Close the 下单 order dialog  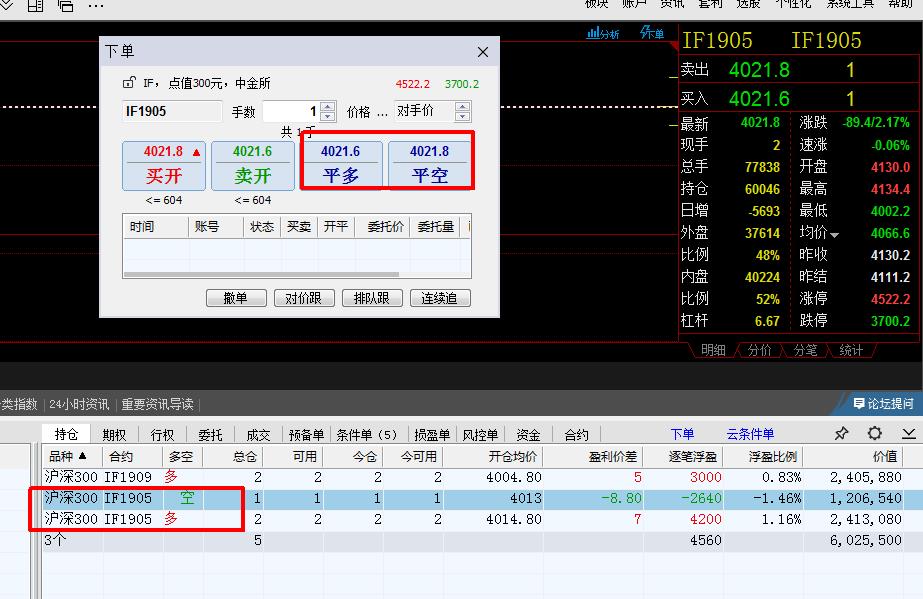[483, 52]
